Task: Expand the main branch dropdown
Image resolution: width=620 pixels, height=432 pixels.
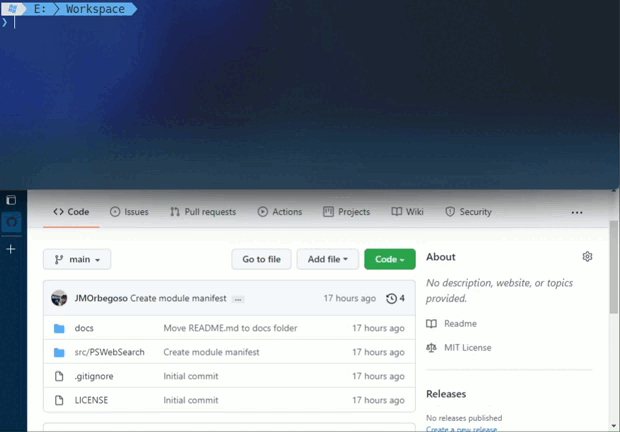Action: [77, 259]
